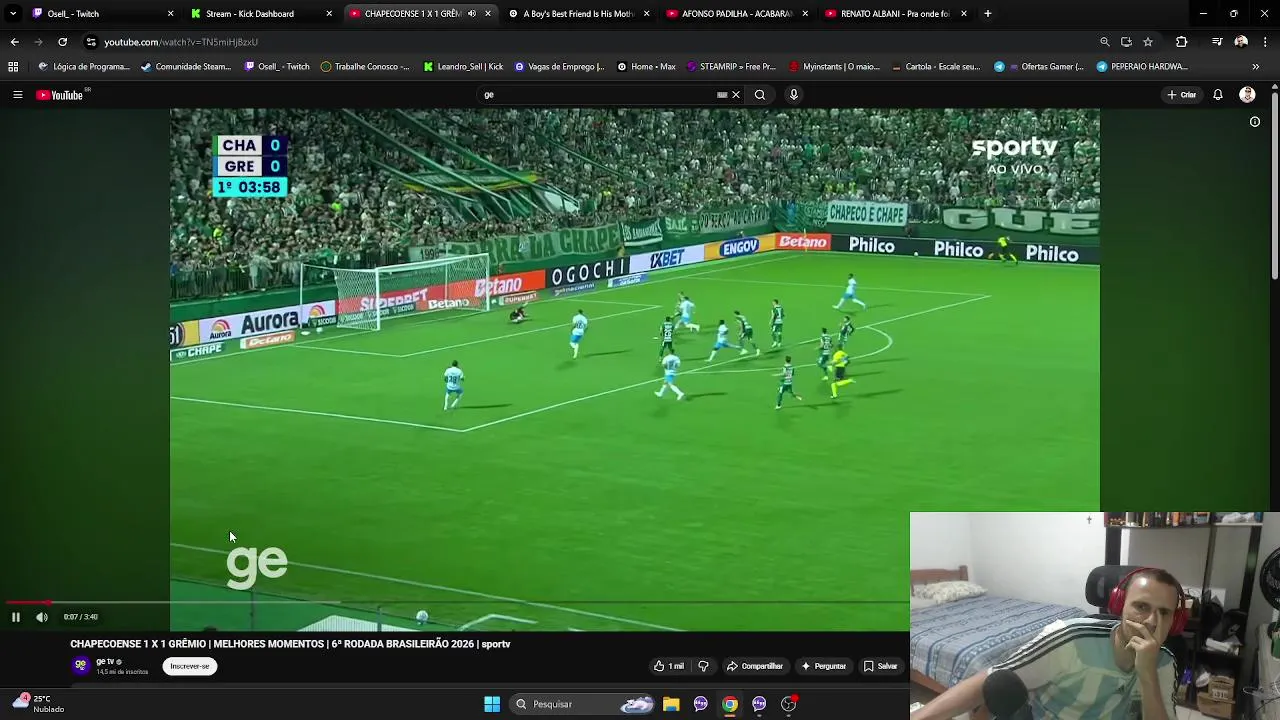
Task: Click the video title text
Action: (290, 644)
